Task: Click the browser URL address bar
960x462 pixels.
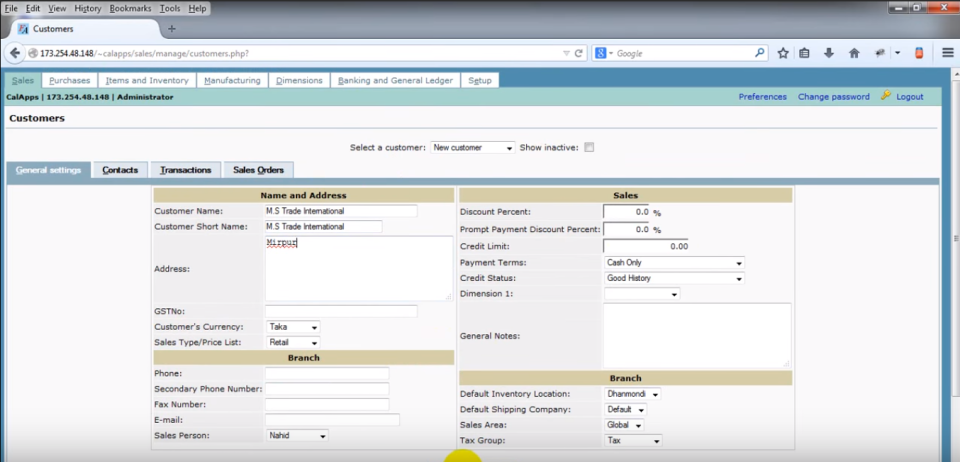Action: 294,53
